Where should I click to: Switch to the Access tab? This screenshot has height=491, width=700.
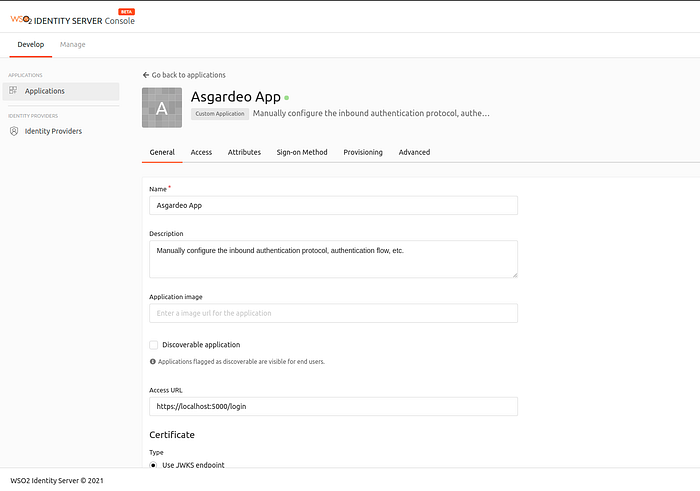pos(201,152)
